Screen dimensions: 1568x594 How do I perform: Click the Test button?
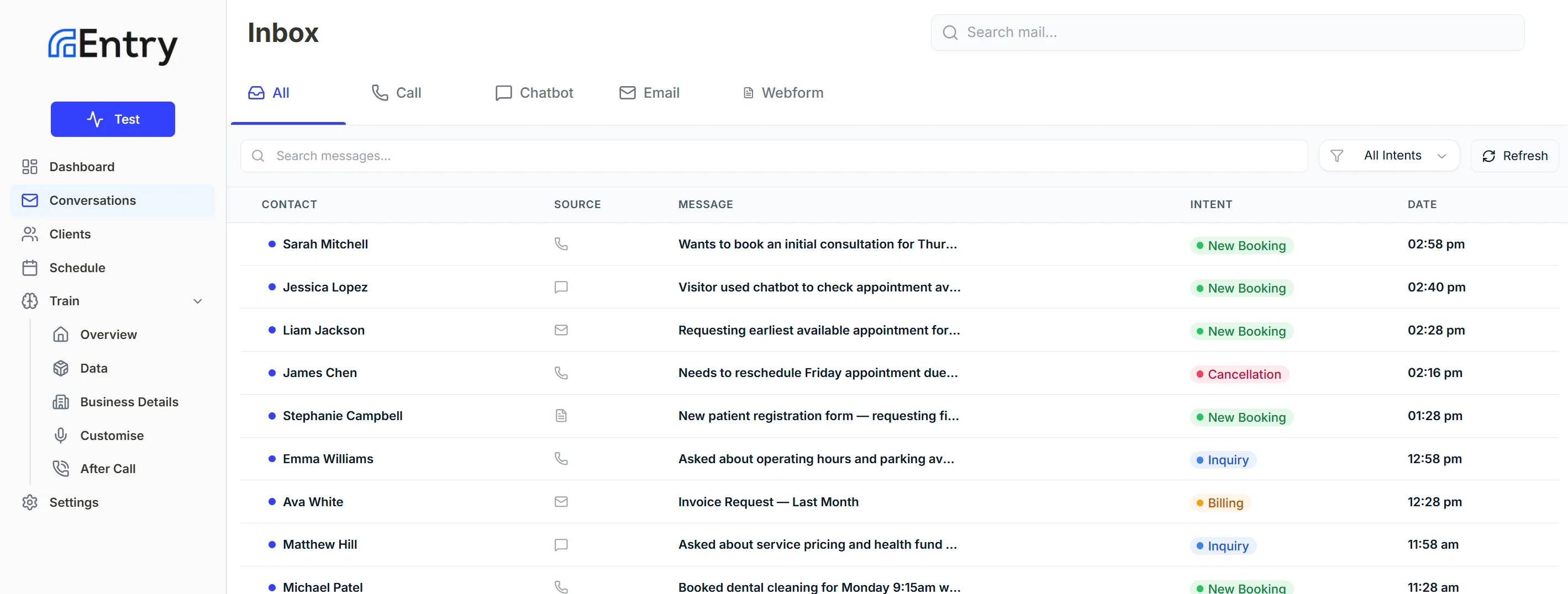[x=113, y=119]
